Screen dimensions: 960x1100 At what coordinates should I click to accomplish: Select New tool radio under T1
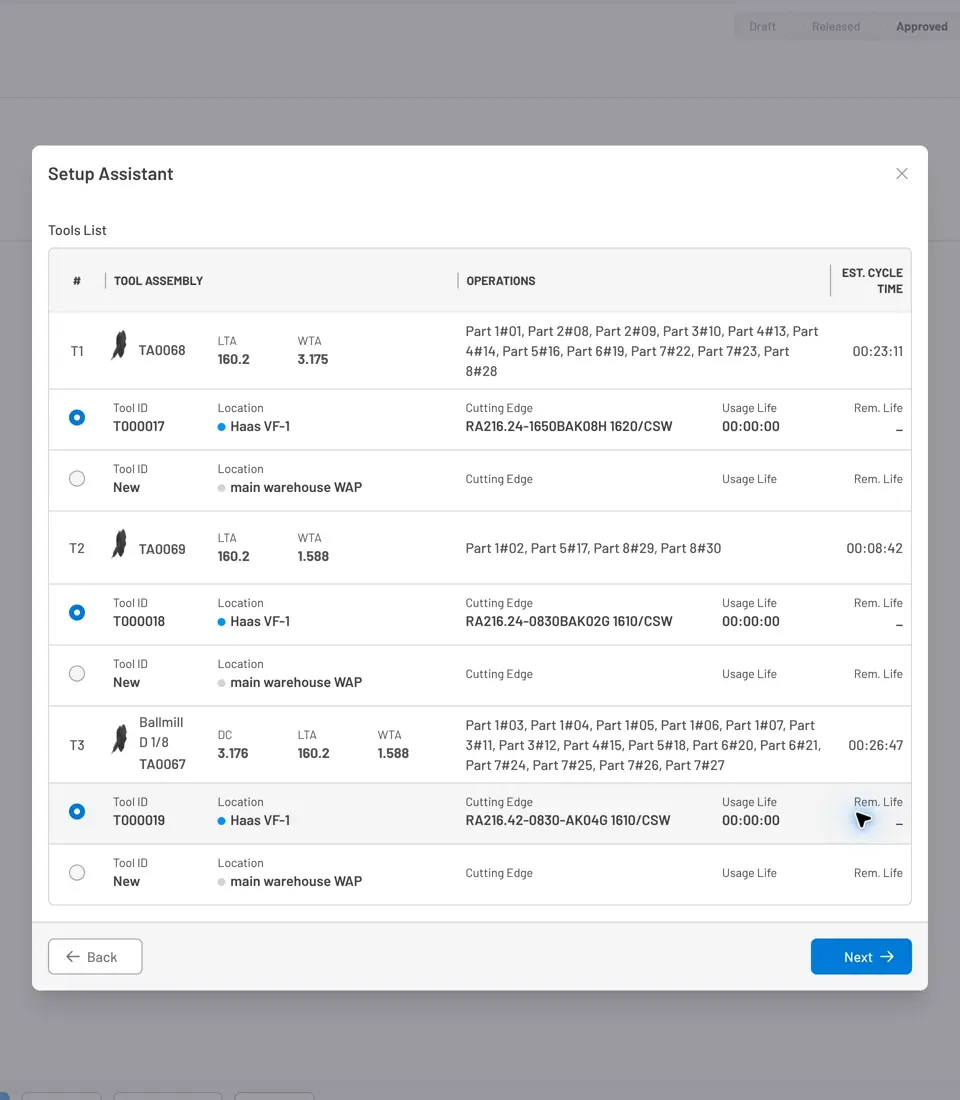click(77, 478)
